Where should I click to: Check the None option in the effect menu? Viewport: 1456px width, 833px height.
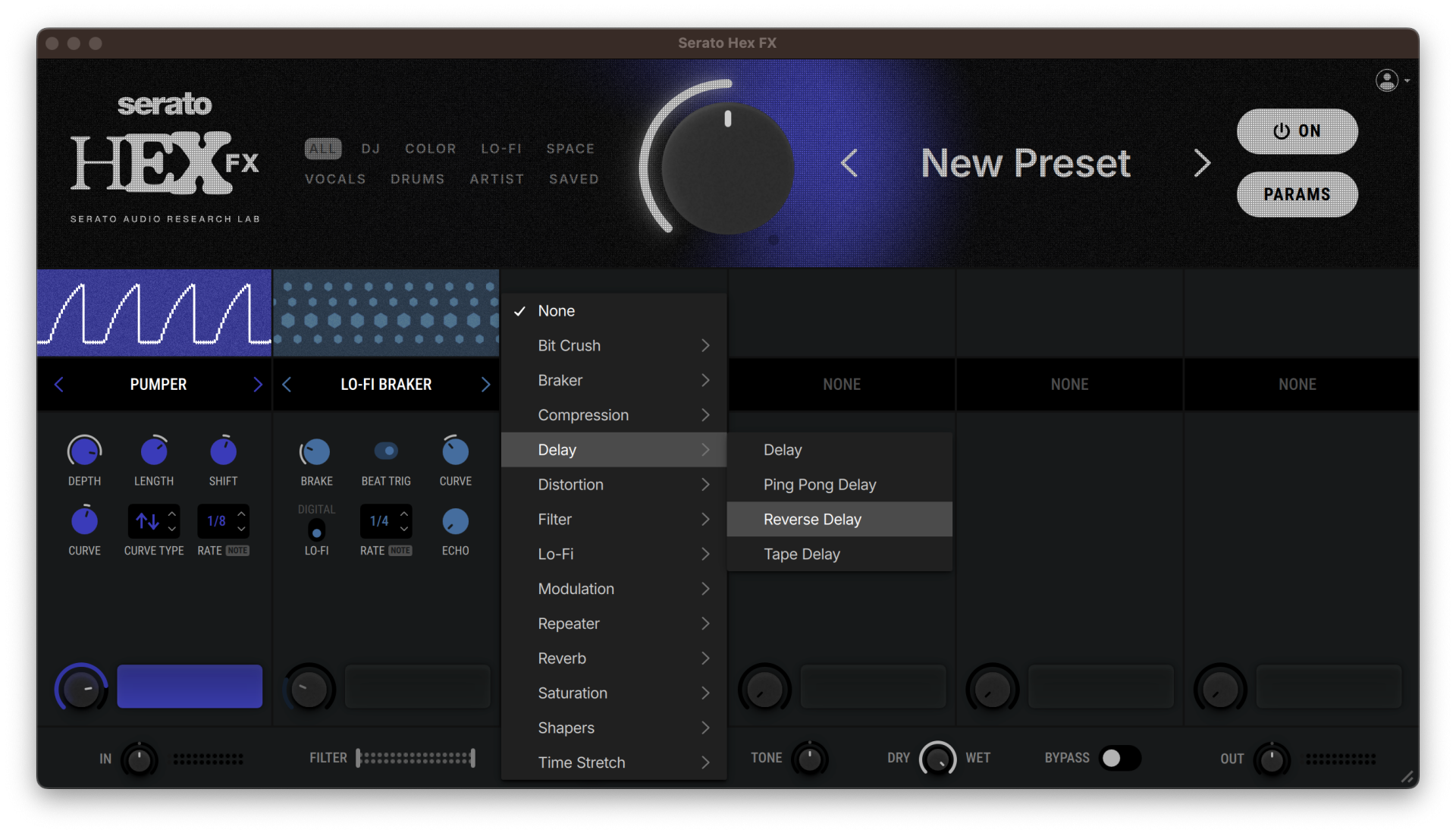pos(557,310)
